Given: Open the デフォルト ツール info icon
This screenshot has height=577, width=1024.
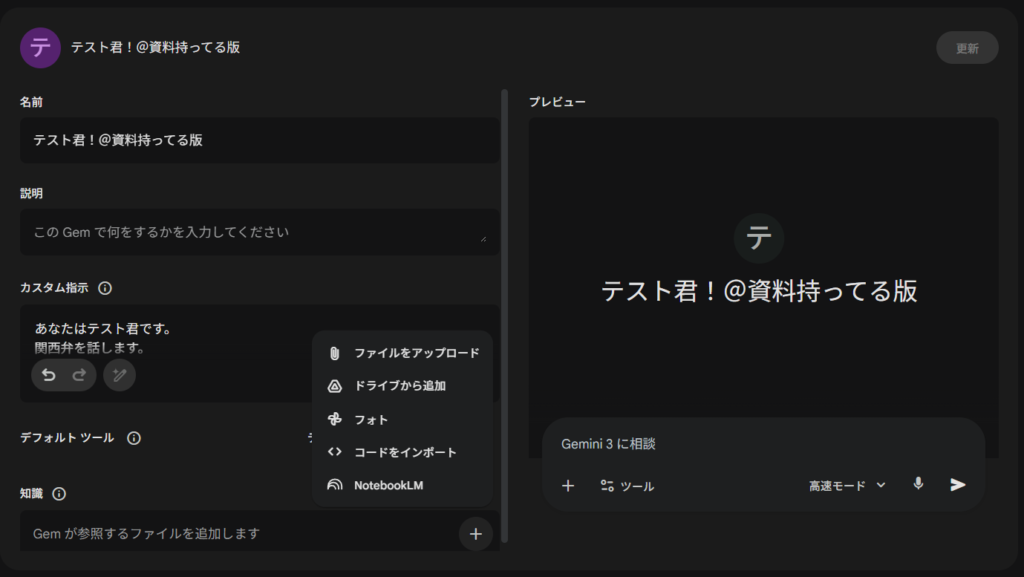Looking at the screenshot, I should 135,438.
